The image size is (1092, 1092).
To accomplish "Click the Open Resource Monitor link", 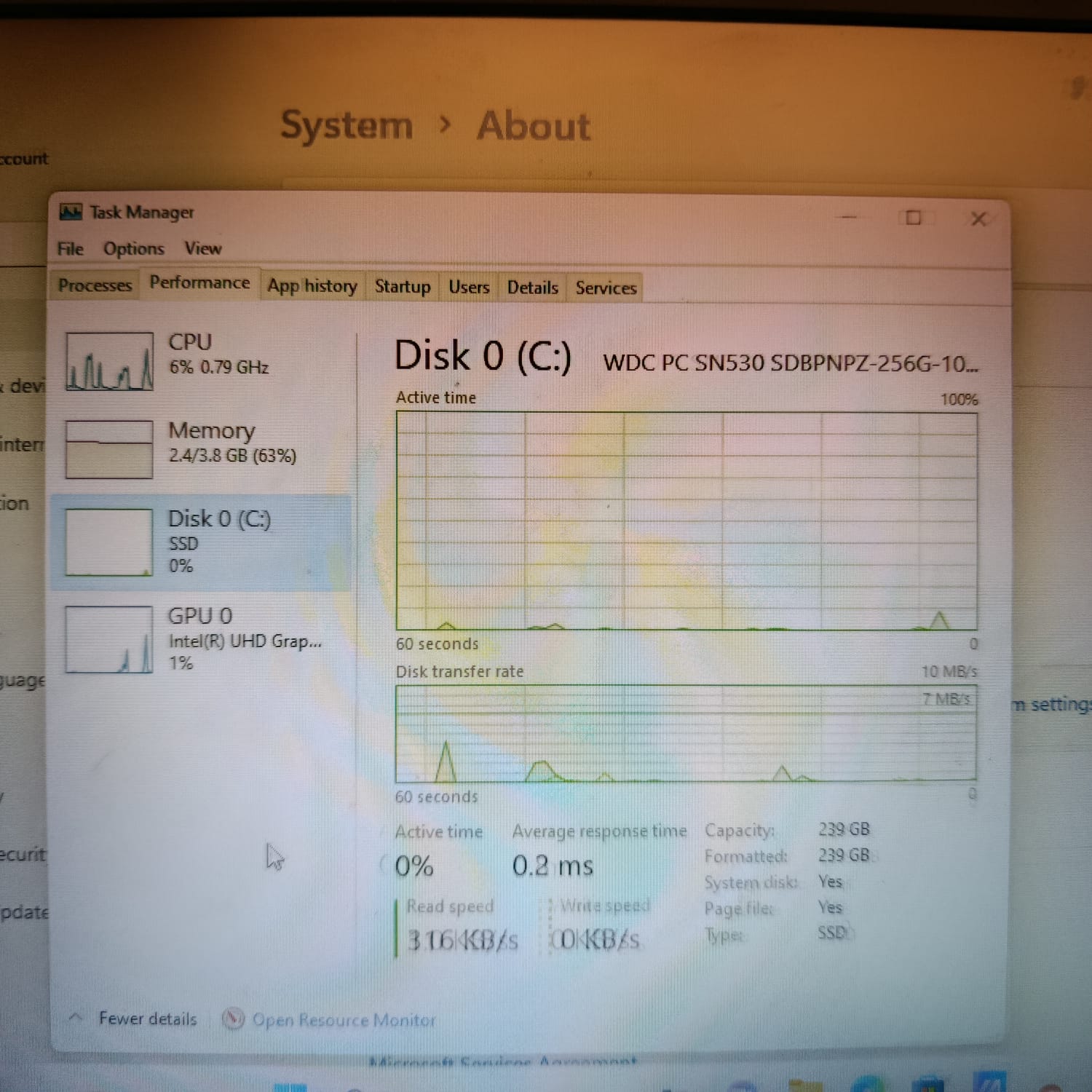I will [x=344, y=1020].
